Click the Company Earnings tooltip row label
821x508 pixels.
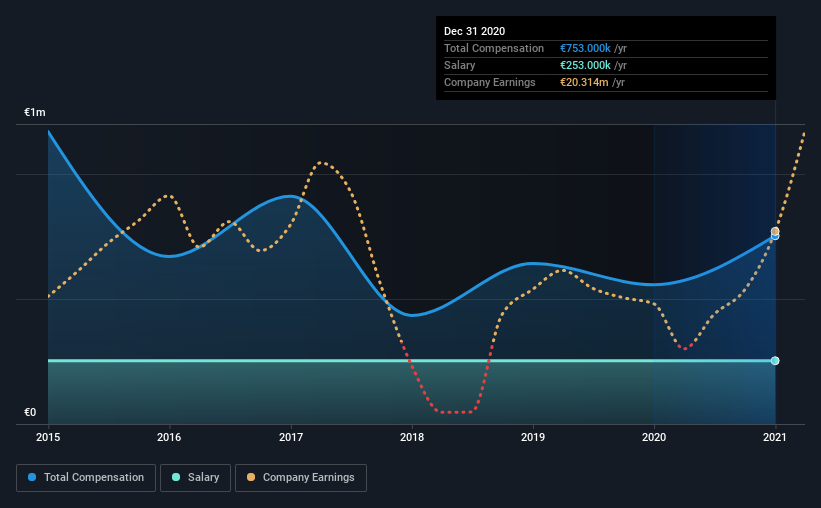(490, 82)
